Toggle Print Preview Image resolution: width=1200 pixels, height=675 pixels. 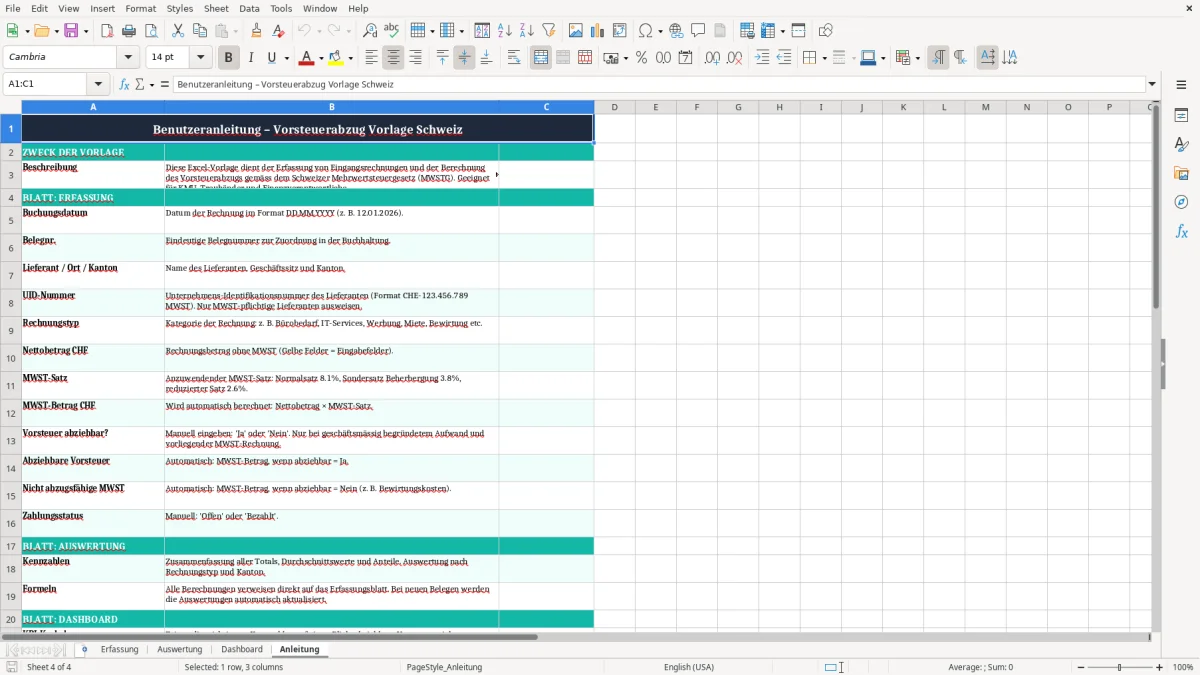click(x=151, y=30)
